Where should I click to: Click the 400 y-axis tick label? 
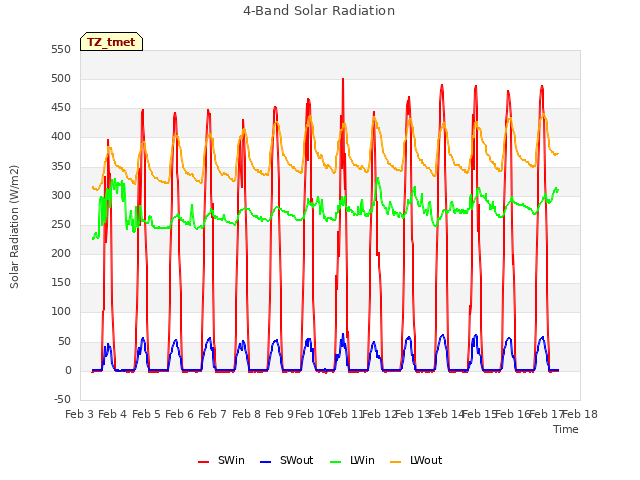pyautogui.click(x=61, y=137)
